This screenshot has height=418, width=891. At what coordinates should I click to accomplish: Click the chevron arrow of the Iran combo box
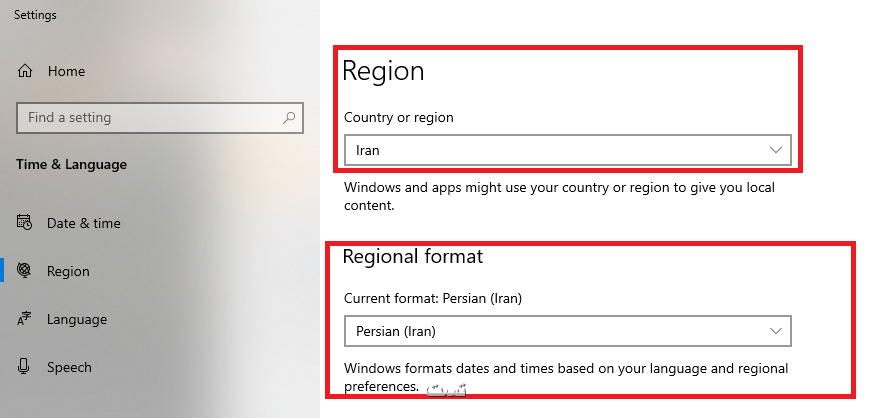pos(775,151)
